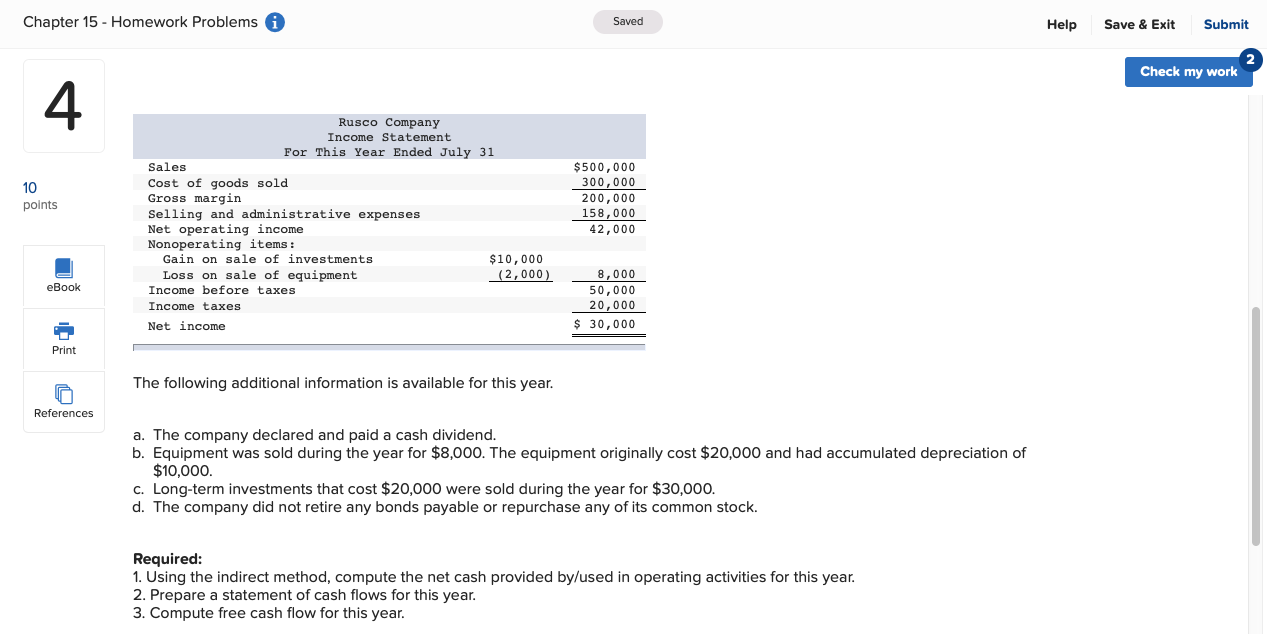Screen dimensions: 1267x634
Task: Open the Help link
Action: click(x=1061, y=24)
